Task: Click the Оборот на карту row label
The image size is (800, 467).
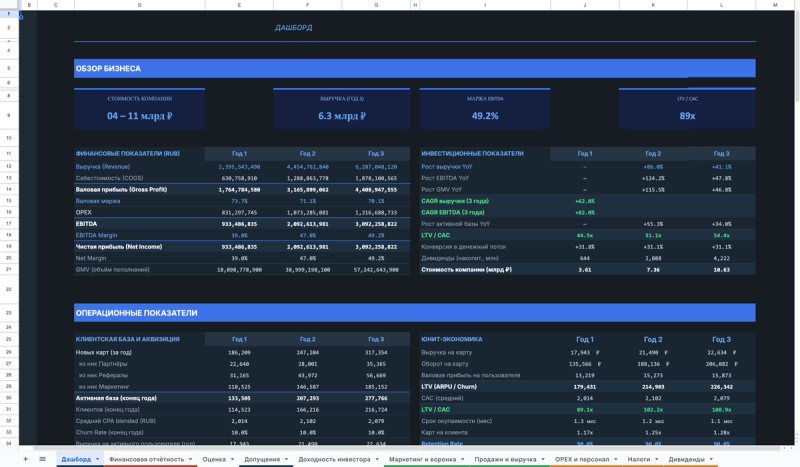Action: click(x=445, y=364)
